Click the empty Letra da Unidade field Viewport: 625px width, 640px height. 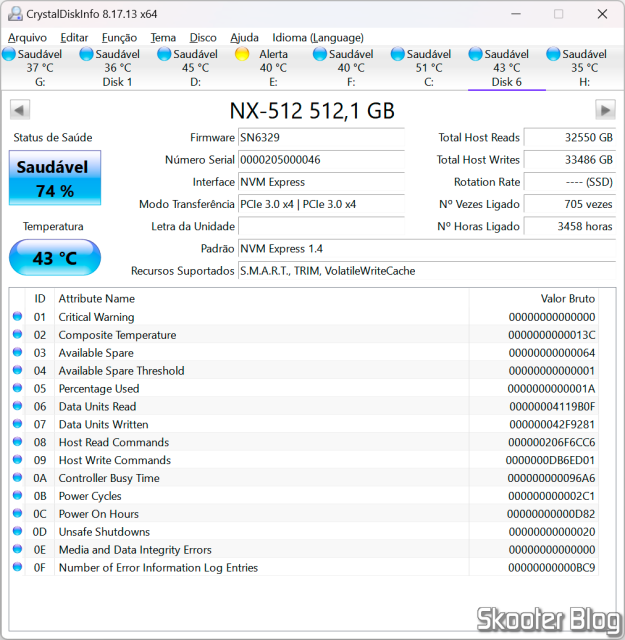(321, 226)
